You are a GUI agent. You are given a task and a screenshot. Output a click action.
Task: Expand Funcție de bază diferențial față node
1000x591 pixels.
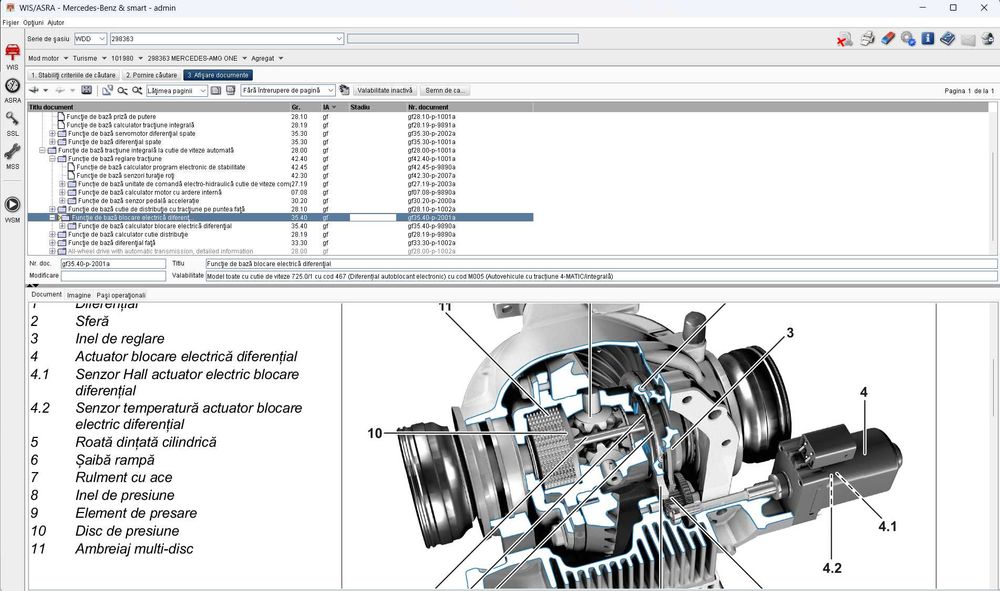52,243
